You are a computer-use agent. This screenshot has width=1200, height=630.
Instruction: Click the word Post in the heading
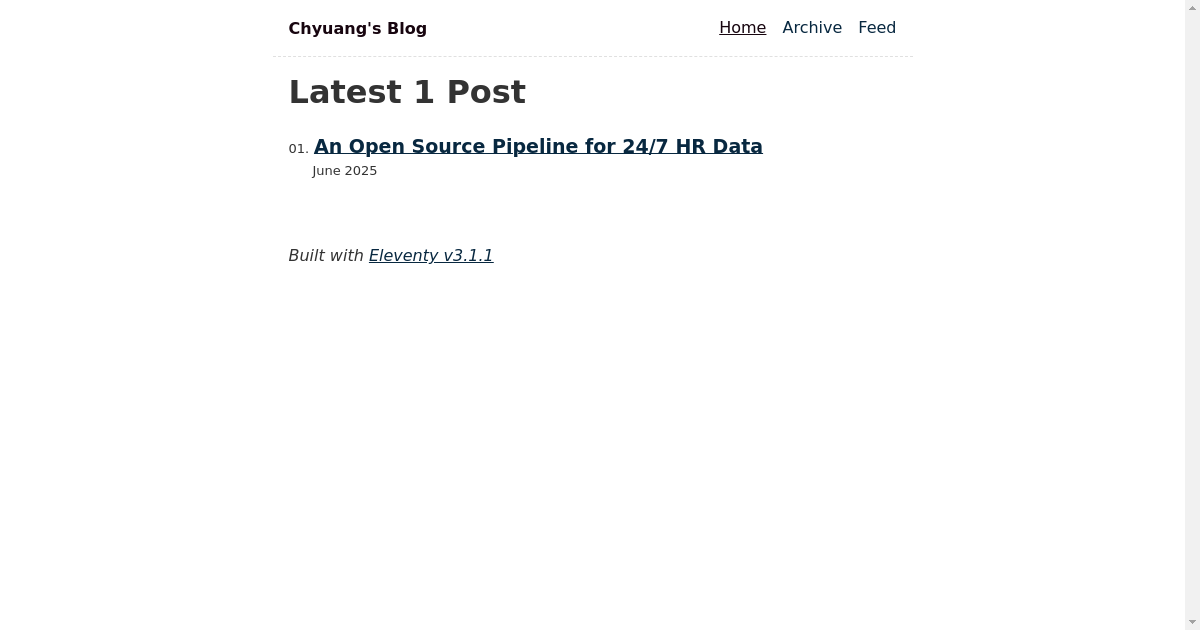pos(486,92)
